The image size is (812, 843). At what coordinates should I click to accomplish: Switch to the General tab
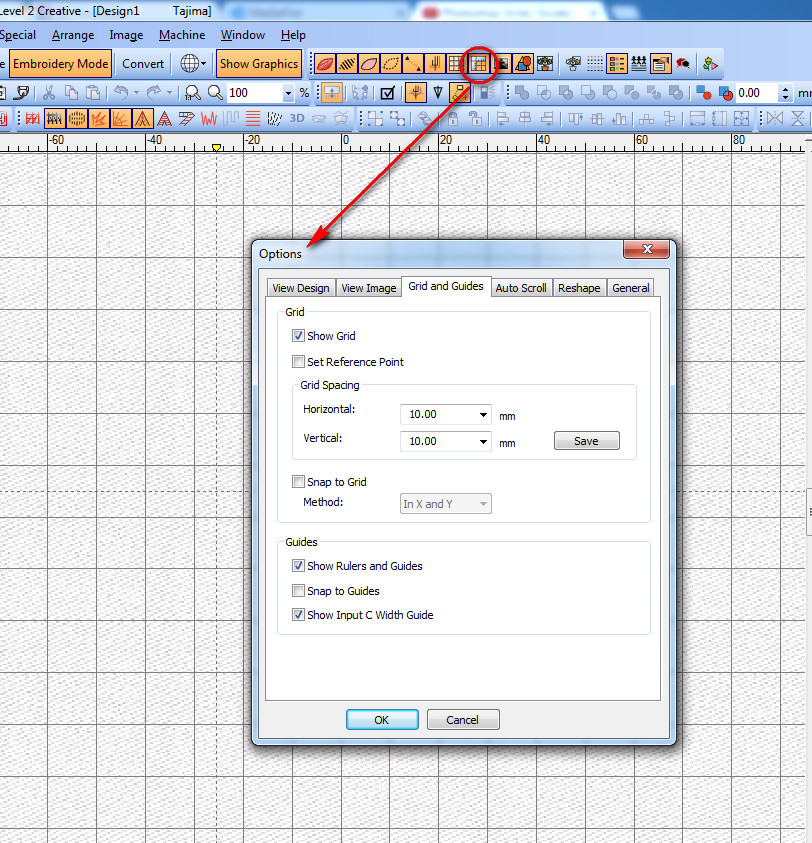click(631, 288)
